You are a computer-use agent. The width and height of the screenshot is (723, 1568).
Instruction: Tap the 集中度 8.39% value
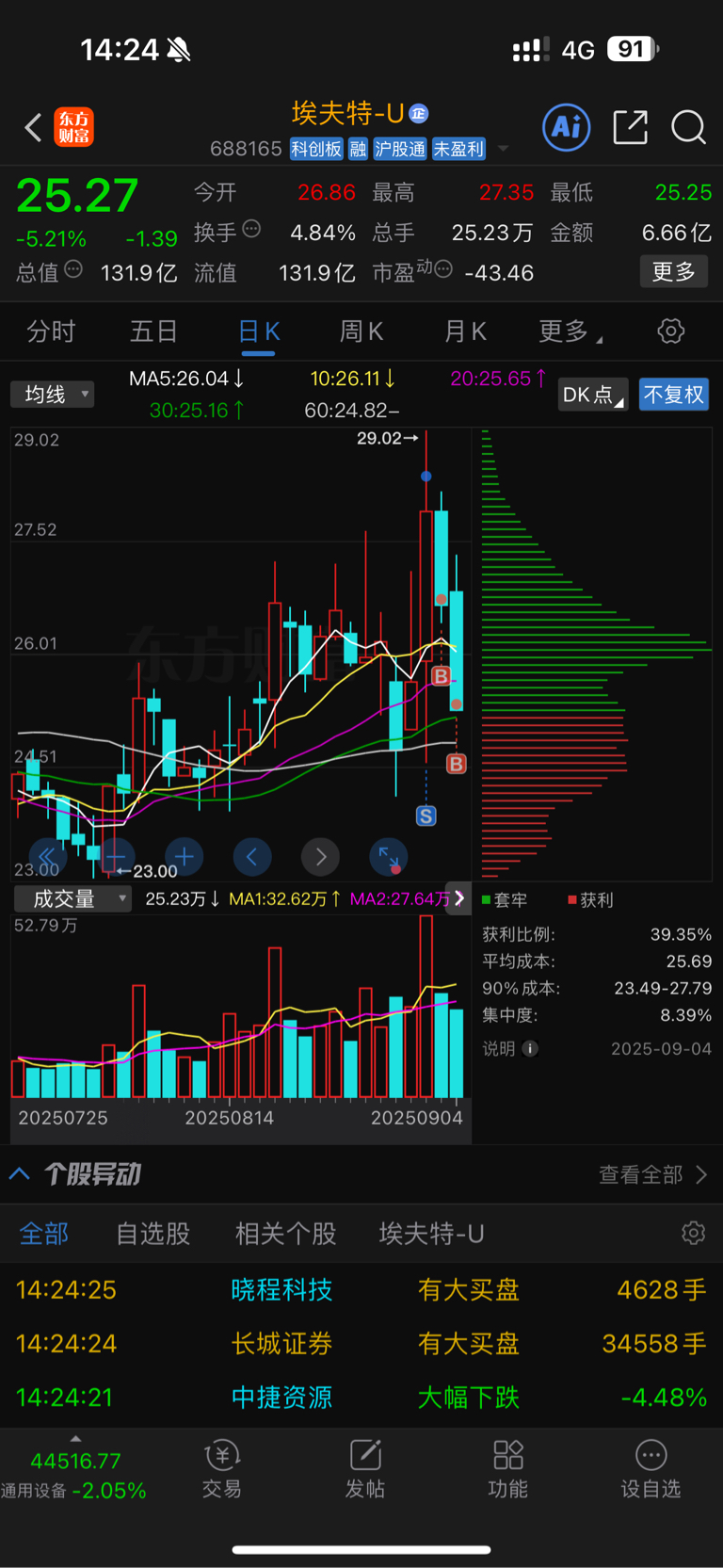tap(686, 1015)
